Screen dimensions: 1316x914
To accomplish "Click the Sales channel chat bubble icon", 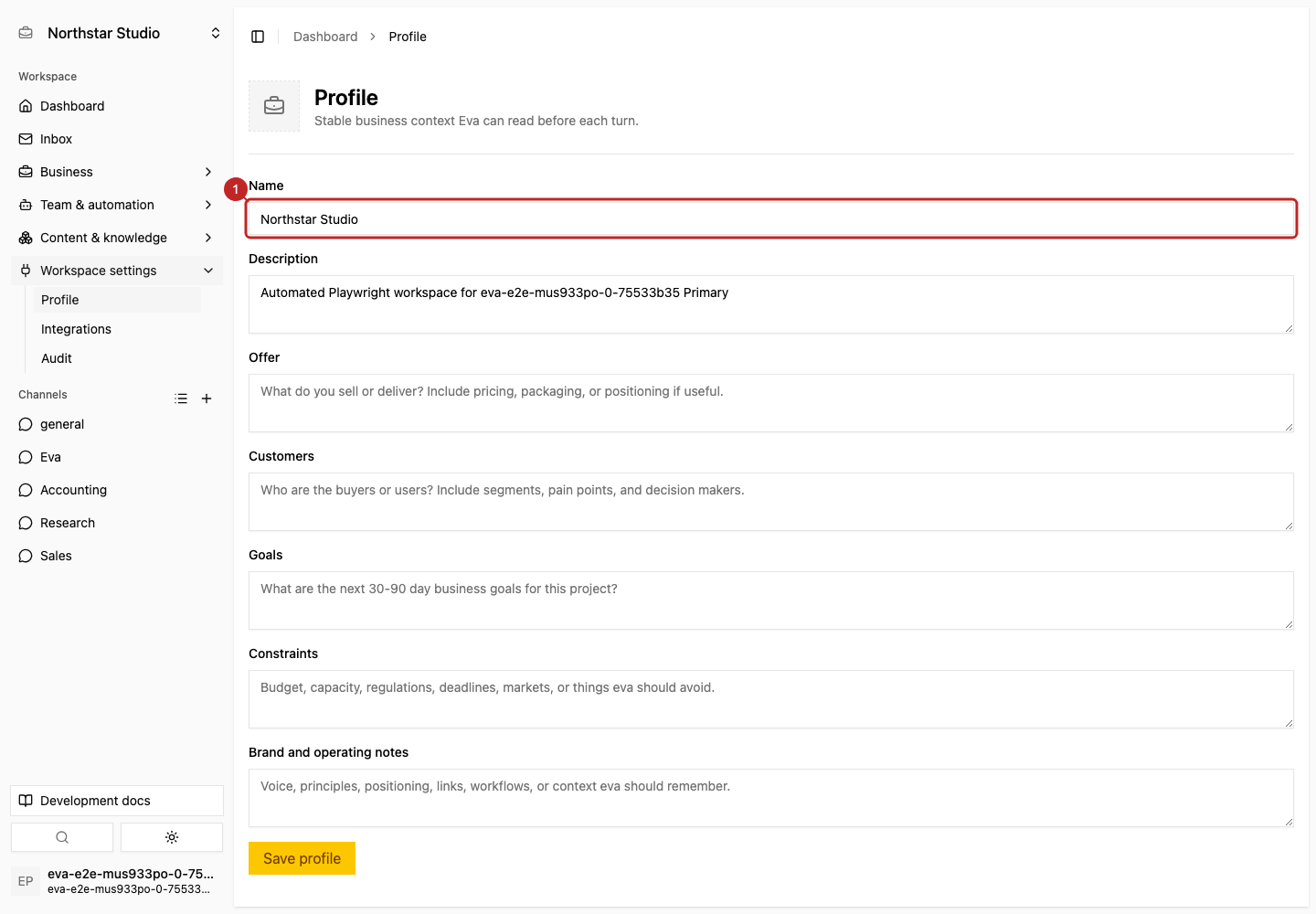I will point(26,556).
